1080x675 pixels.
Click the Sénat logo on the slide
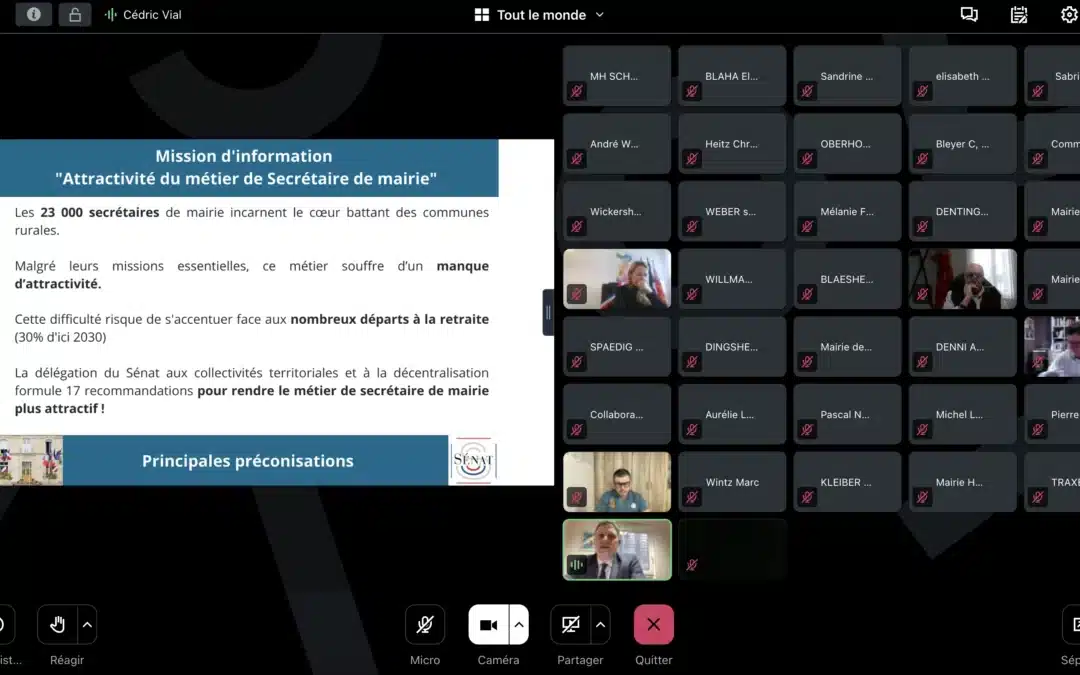click(x=473, y=460)
